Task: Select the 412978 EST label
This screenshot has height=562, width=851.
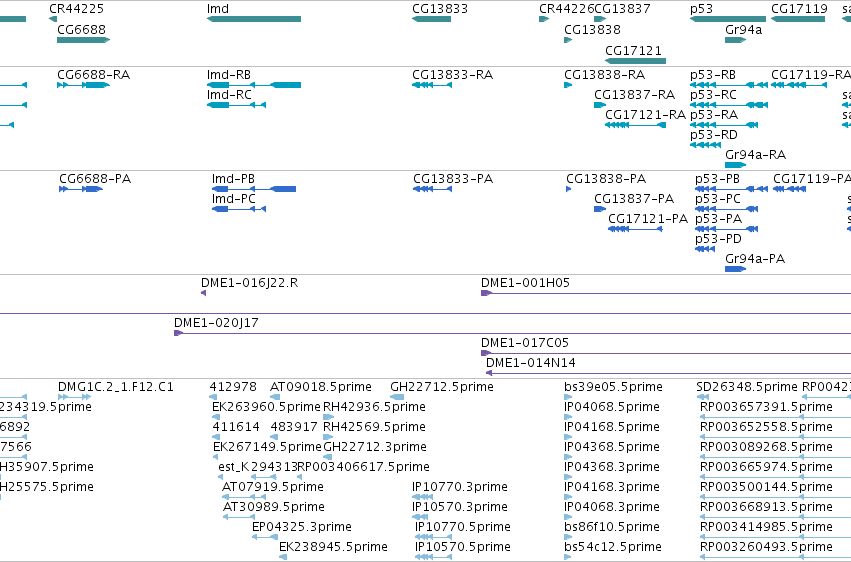Action: [233, 387]
